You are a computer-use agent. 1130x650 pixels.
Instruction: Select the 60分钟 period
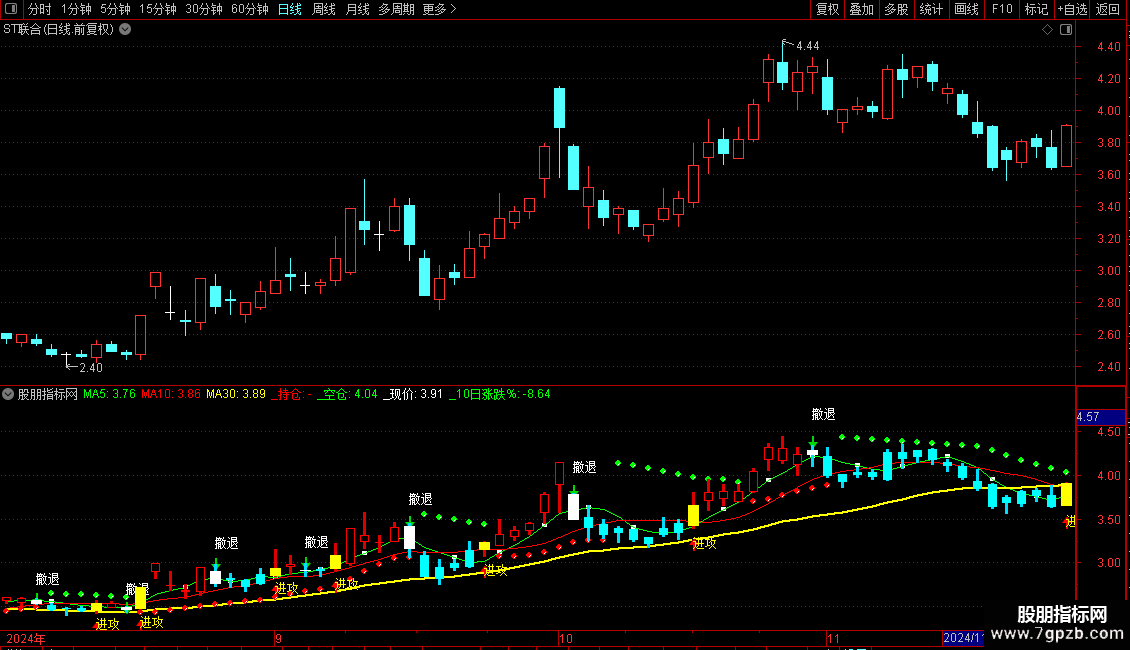tap(250, 9)
